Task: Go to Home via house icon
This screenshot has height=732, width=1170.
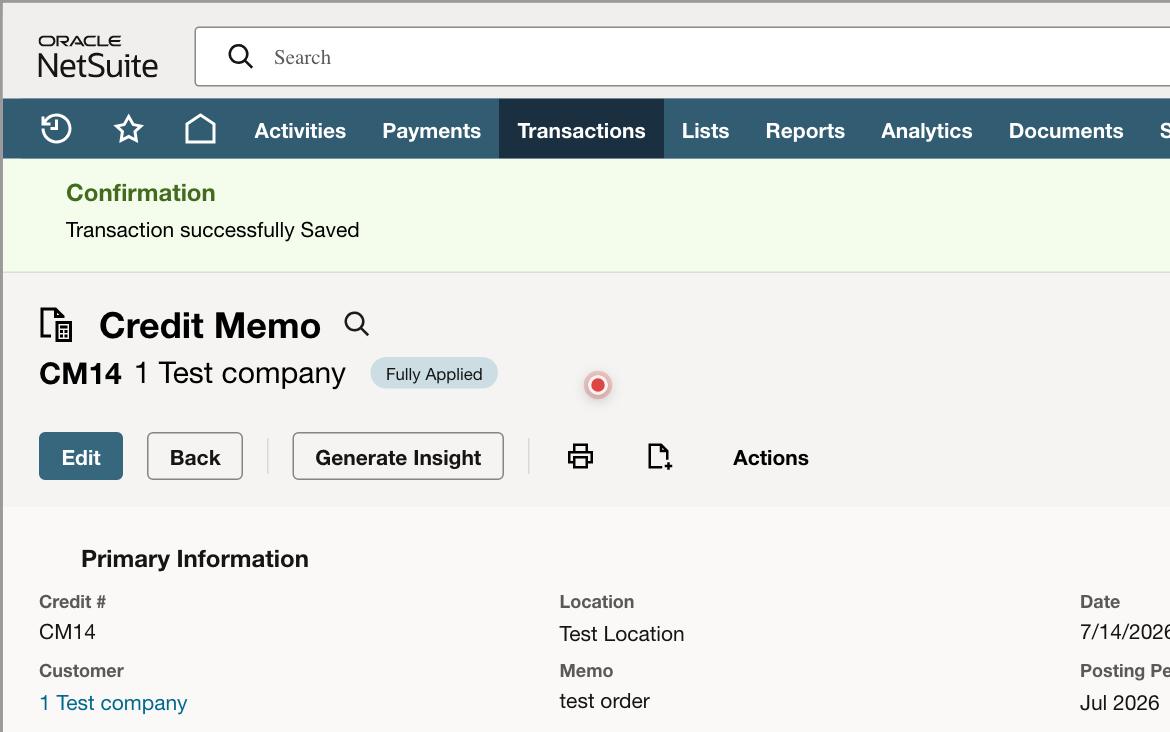Action: 200,129
